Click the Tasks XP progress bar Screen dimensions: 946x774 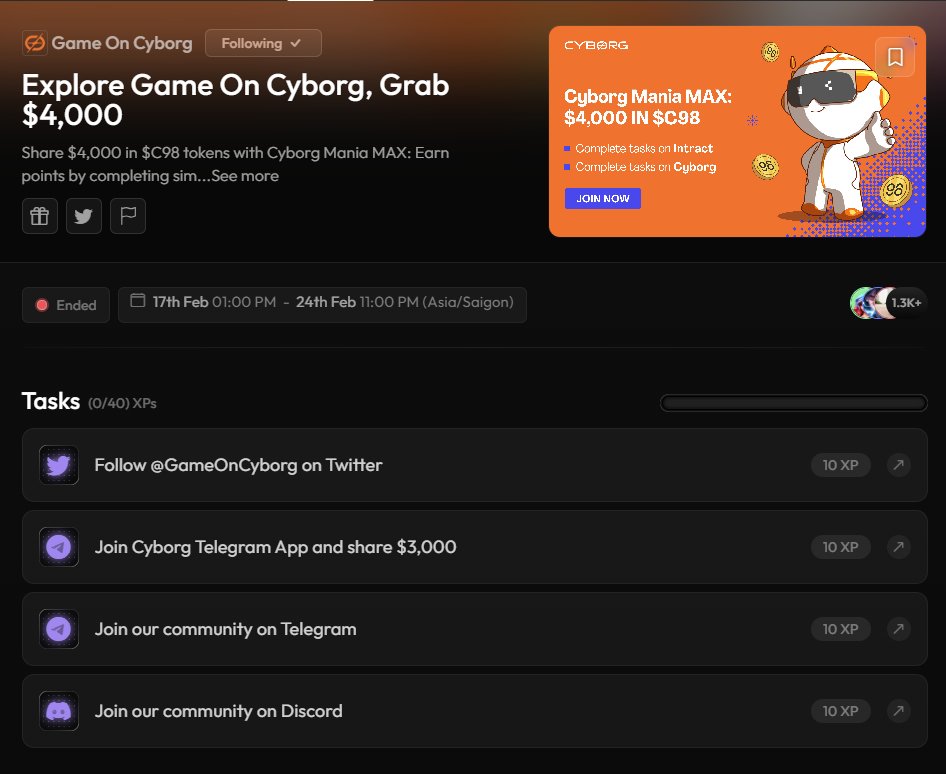pos(793,403)
